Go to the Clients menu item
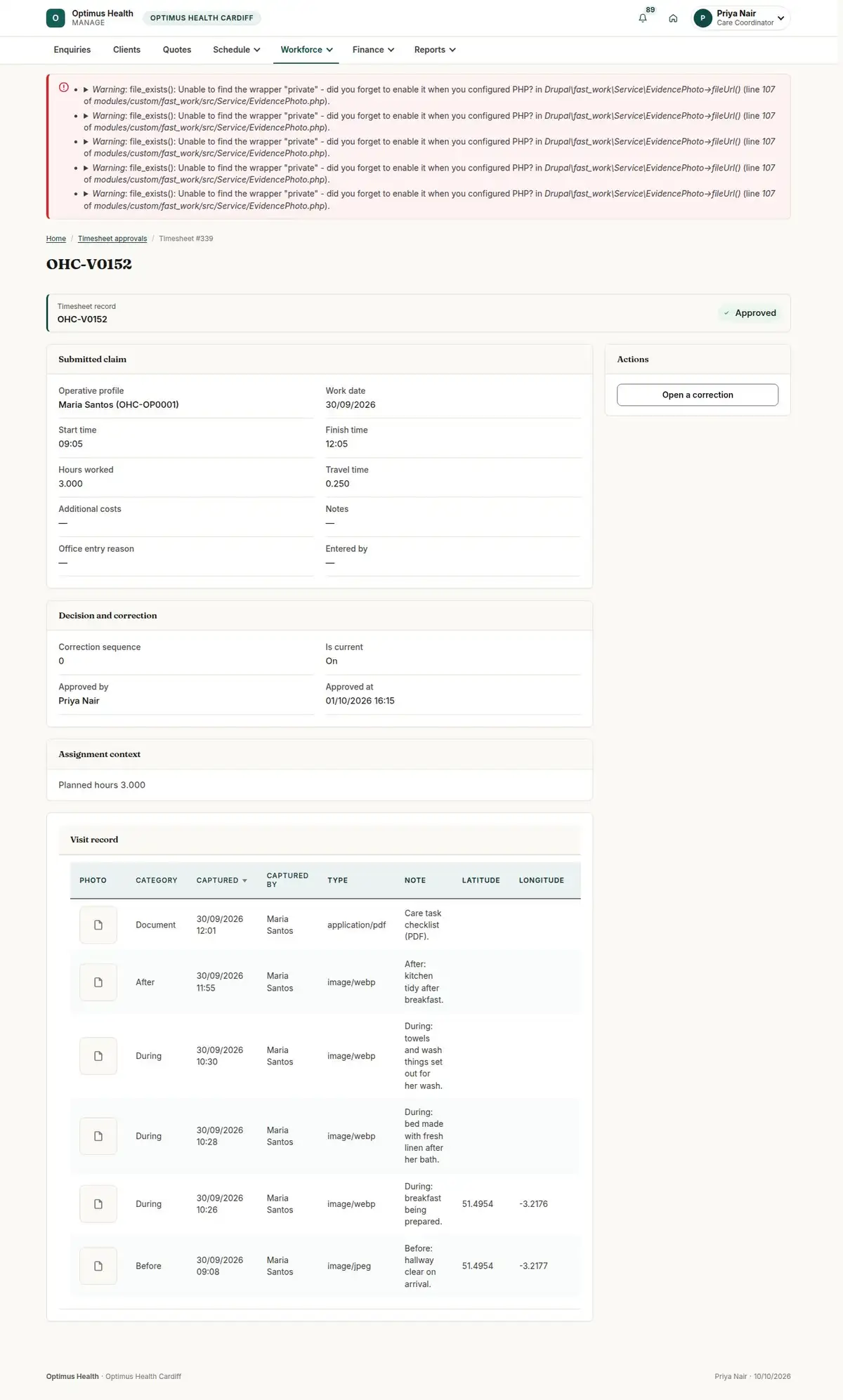 tap(126, 50)
